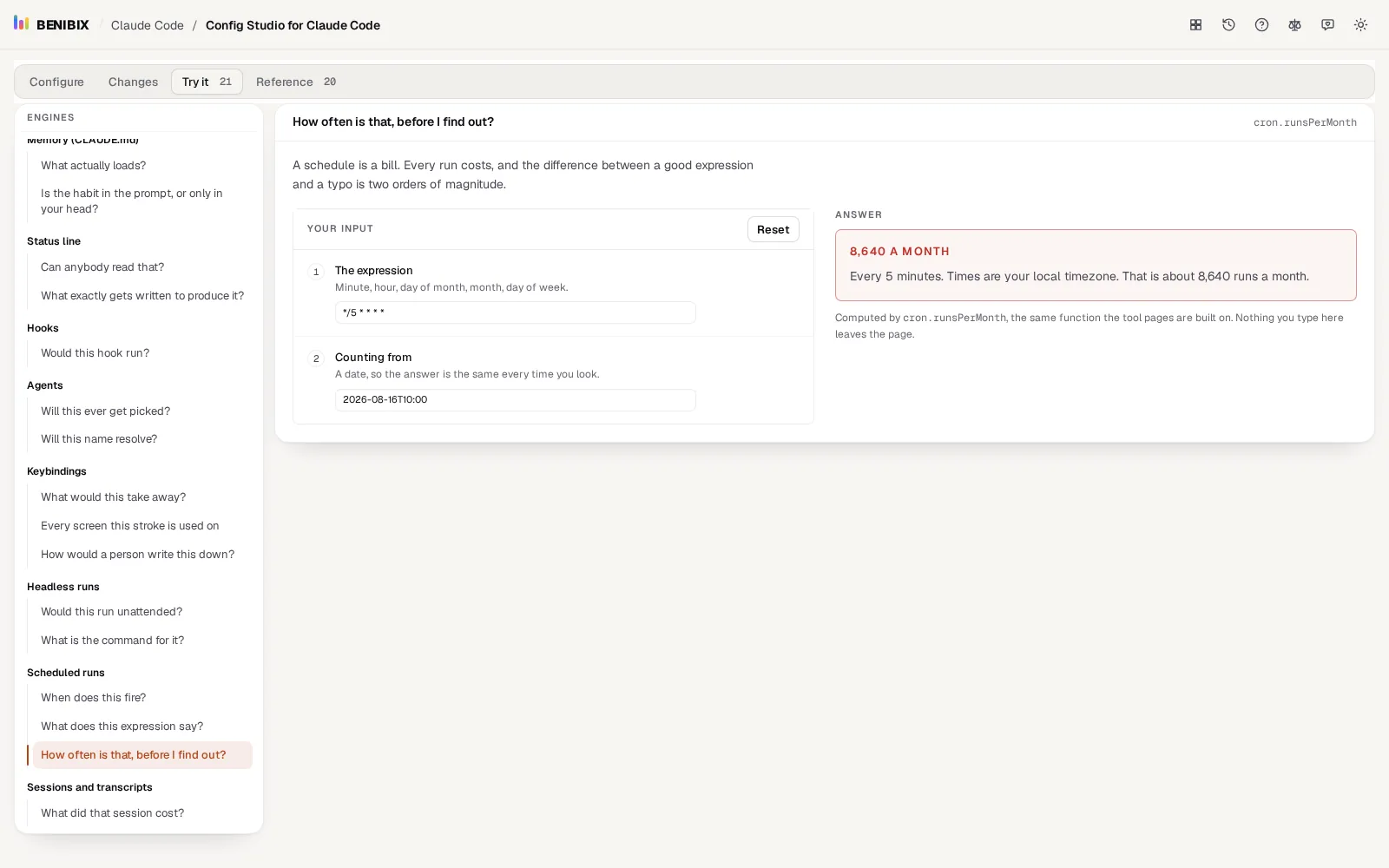1389x868 pixels.
Task: Open the history clock icon
Action: (x=1228, y=25)
